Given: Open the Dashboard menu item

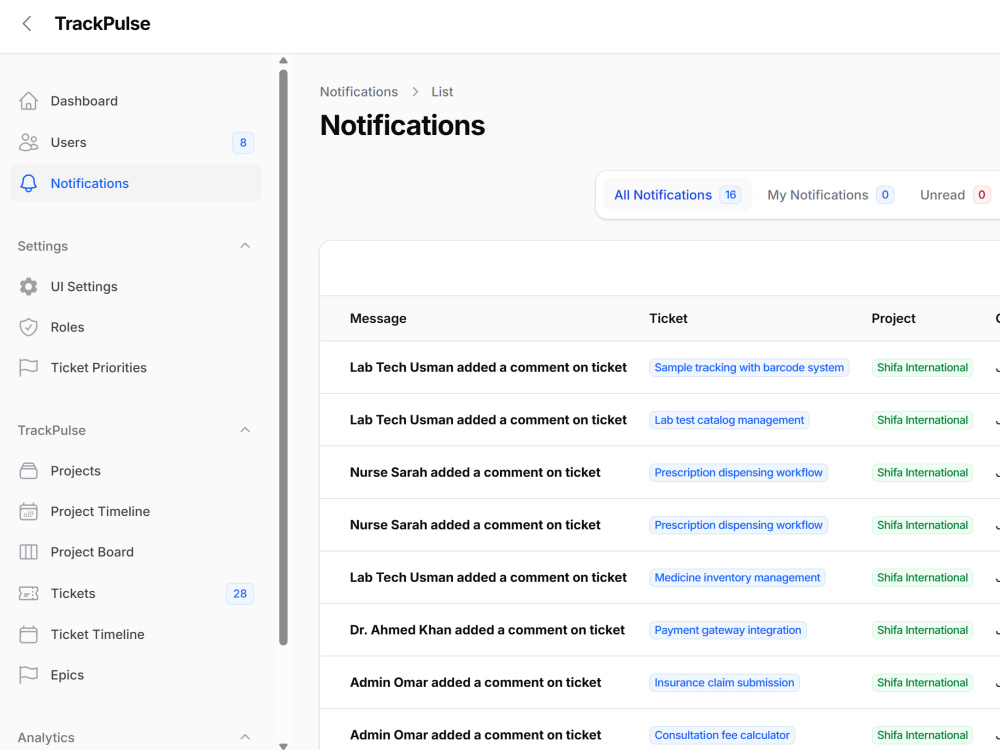Looking at the screenshot, I should pos(136,101).
